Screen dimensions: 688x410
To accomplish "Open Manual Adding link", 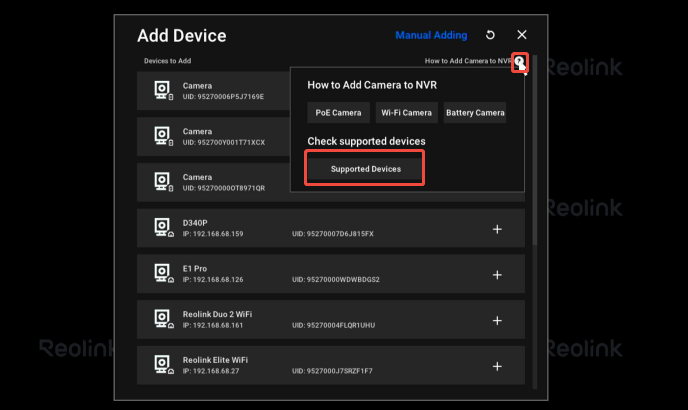I will [x=431, y=35].
